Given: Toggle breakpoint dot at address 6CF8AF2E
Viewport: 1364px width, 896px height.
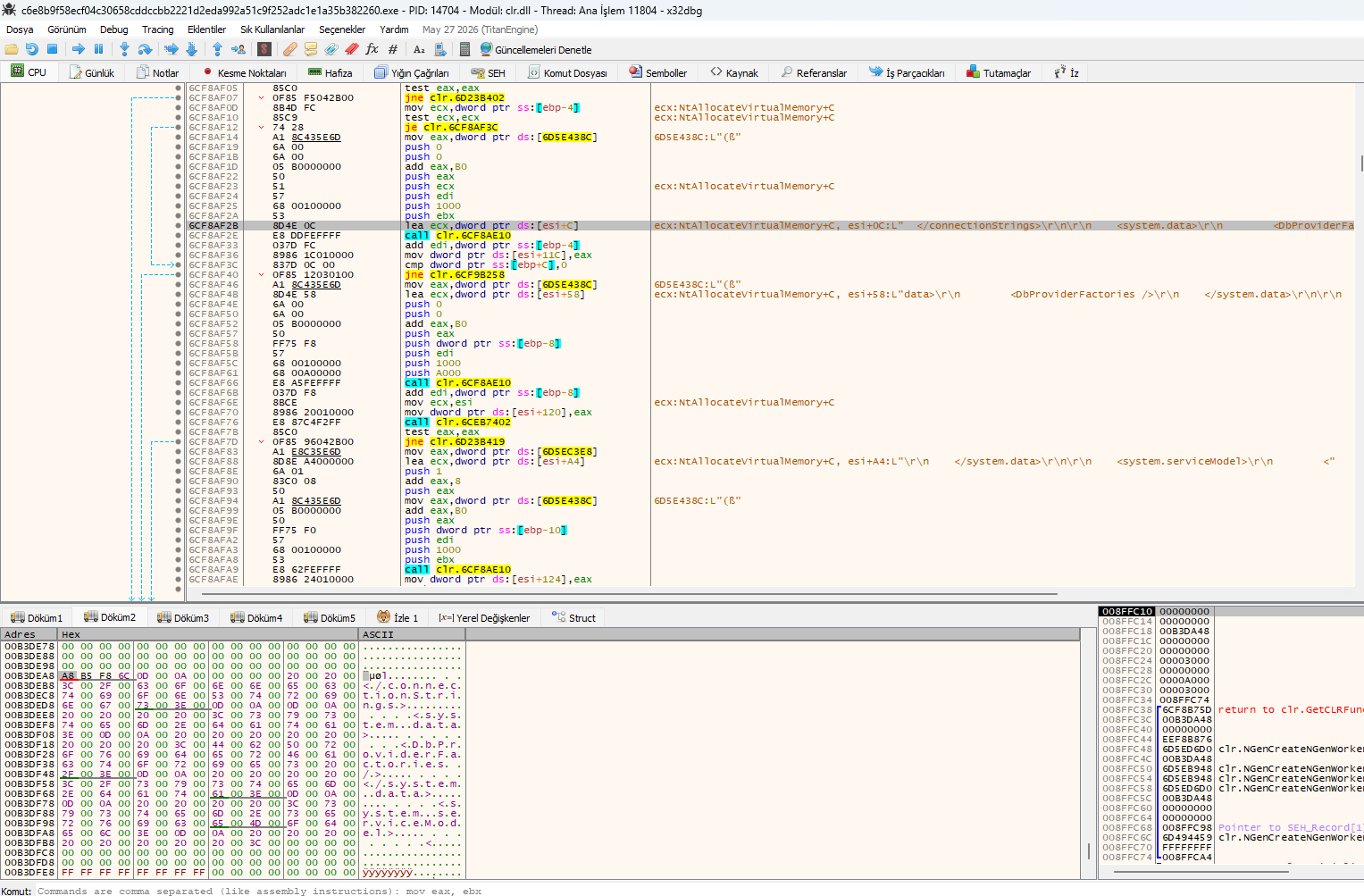Looking at the screenshot, I should [179, 236].
